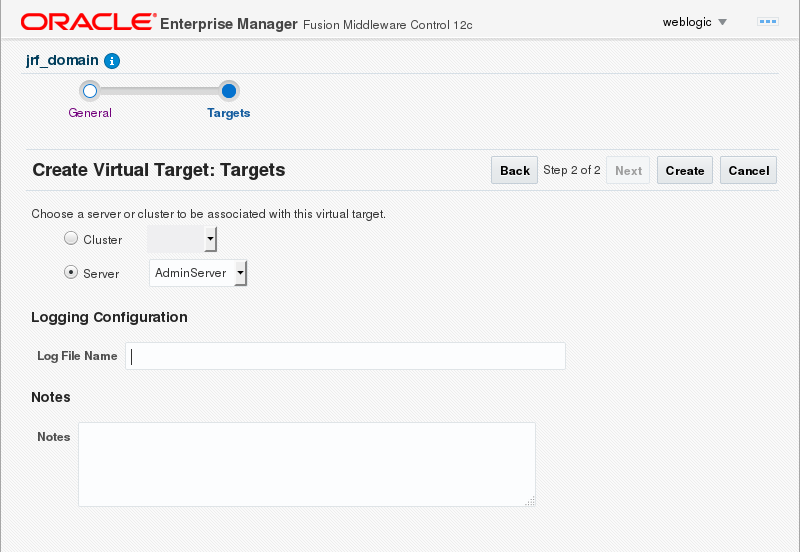Go to the General step label

[x=90, y=113]
